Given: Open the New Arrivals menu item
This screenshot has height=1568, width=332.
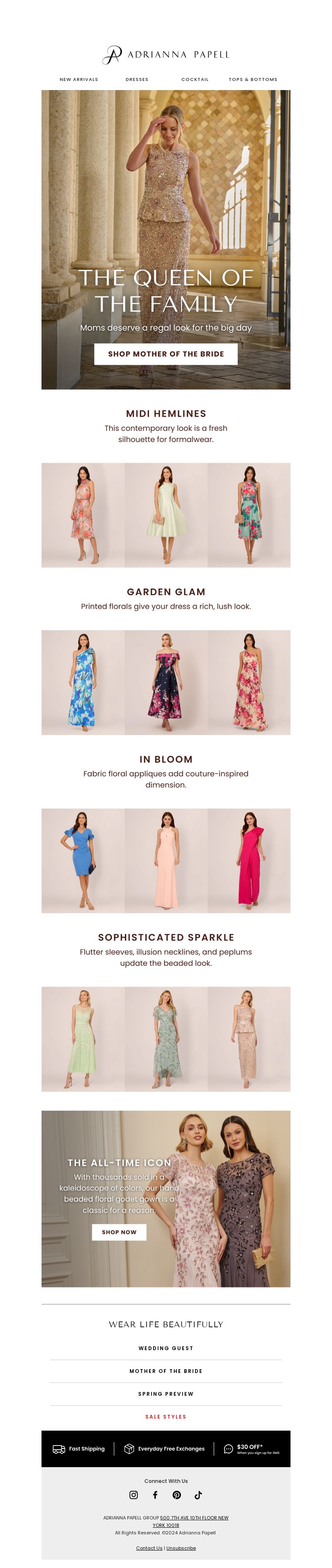Looking at the screenshot, I should coord(78,79).
